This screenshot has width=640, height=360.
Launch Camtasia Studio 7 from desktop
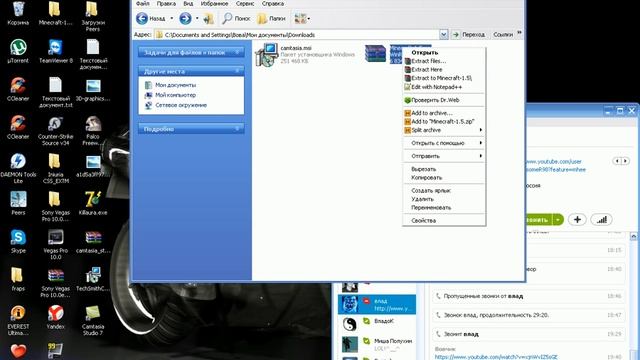93,320
